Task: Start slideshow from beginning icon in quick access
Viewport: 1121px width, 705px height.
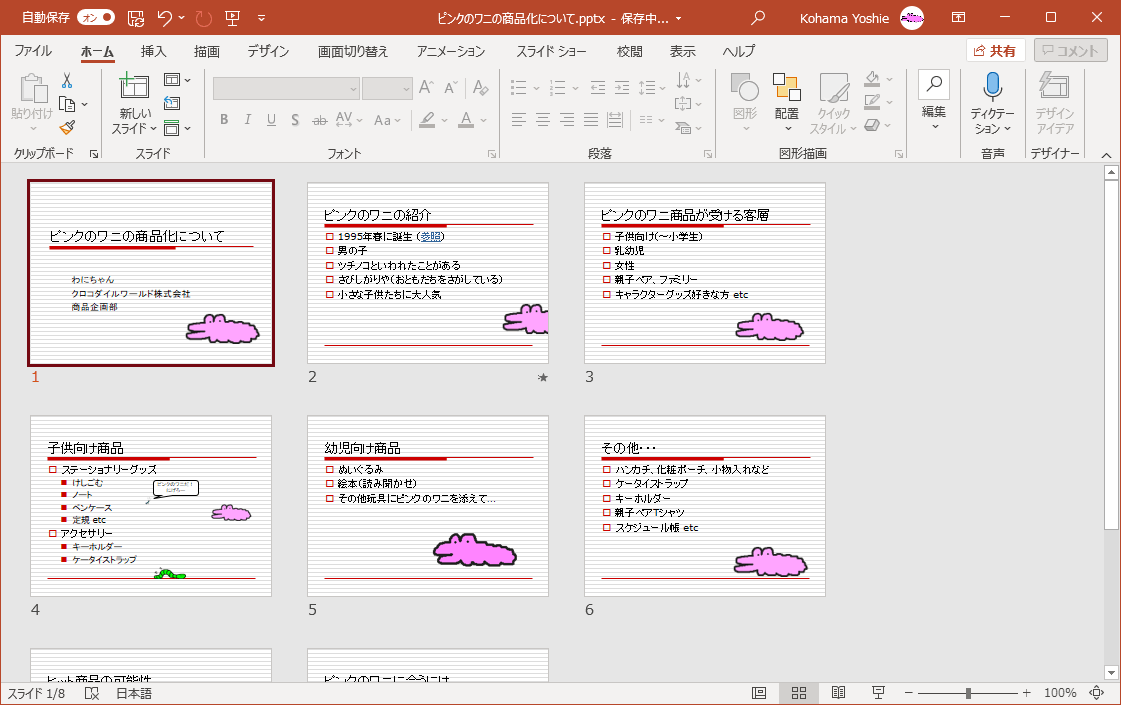Action: point(232,18)
